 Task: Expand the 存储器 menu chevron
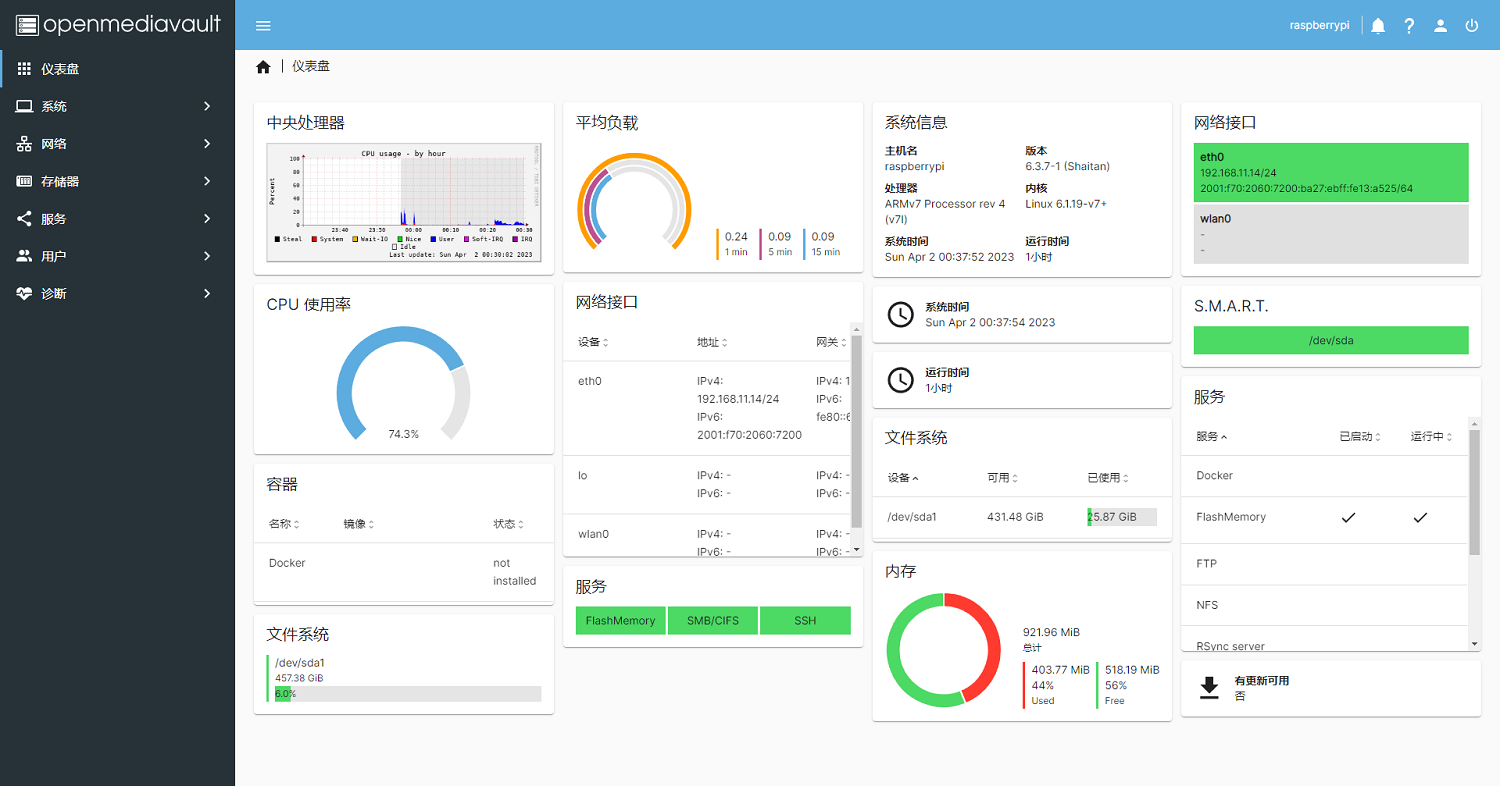click(x=207, y=181)
